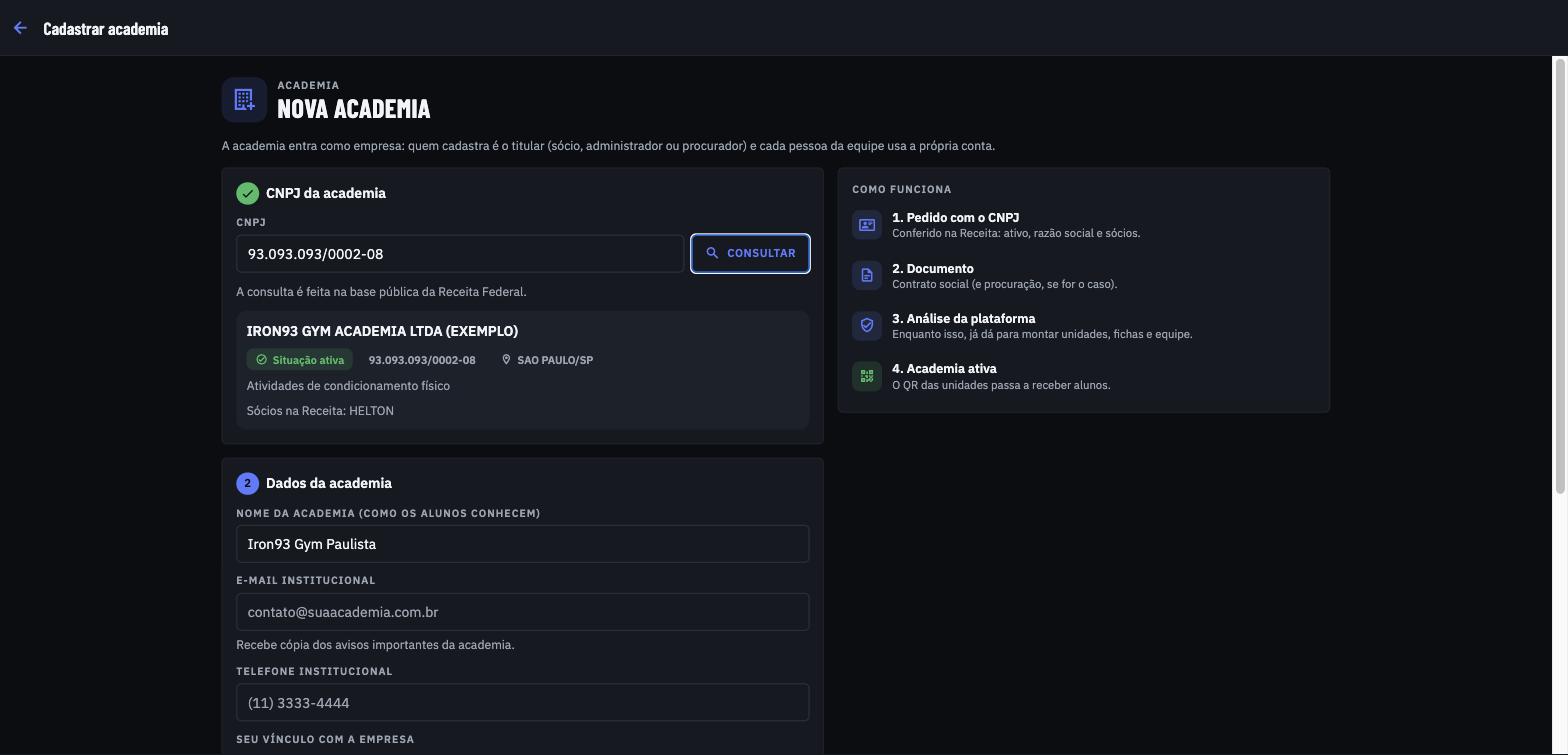Click the ID card icon for Pedido com o CNPJ
This screenshot has width=1568, height=755.
tap(867, 225)
